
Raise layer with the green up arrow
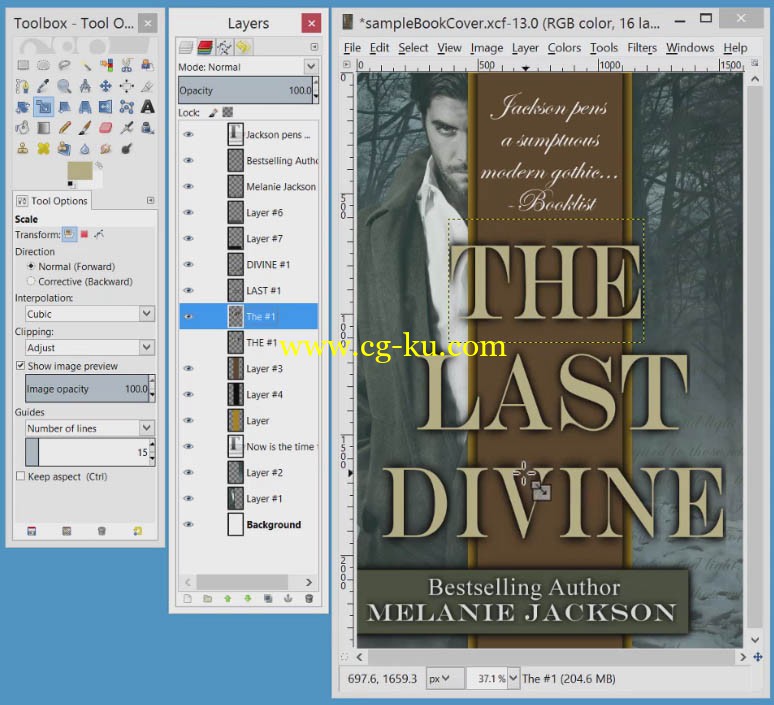[228, 598]
